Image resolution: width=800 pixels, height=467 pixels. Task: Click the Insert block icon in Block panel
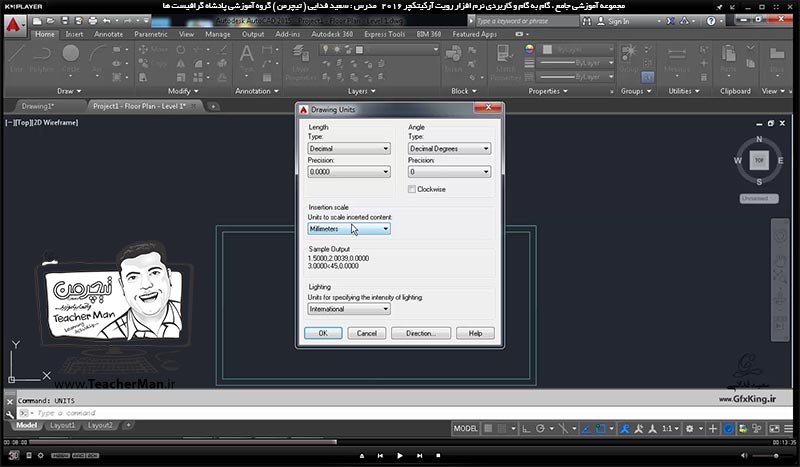(x=453, y=59)
